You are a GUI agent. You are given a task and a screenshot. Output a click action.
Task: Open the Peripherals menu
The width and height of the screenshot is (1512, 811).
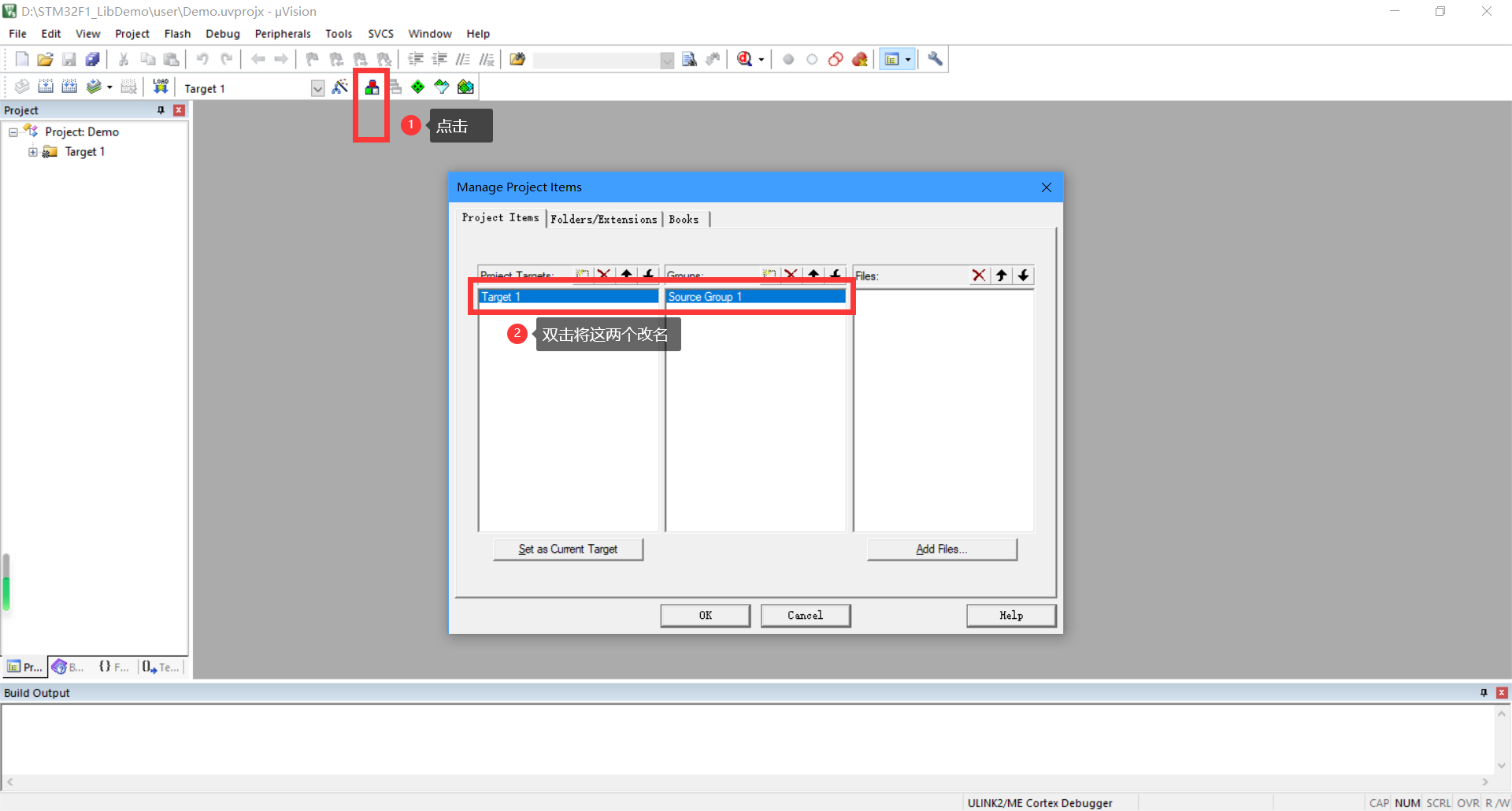click(x=283, y=34)
